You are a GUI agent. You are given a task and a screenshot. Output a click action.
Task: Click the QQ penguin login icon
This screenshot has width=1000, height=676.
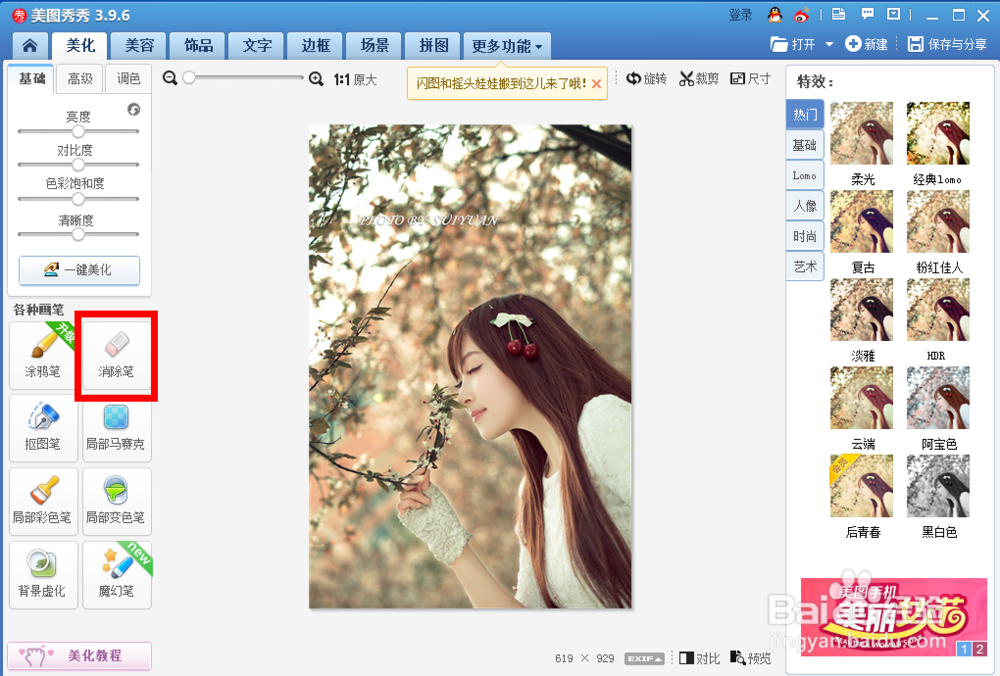(774, 14)
